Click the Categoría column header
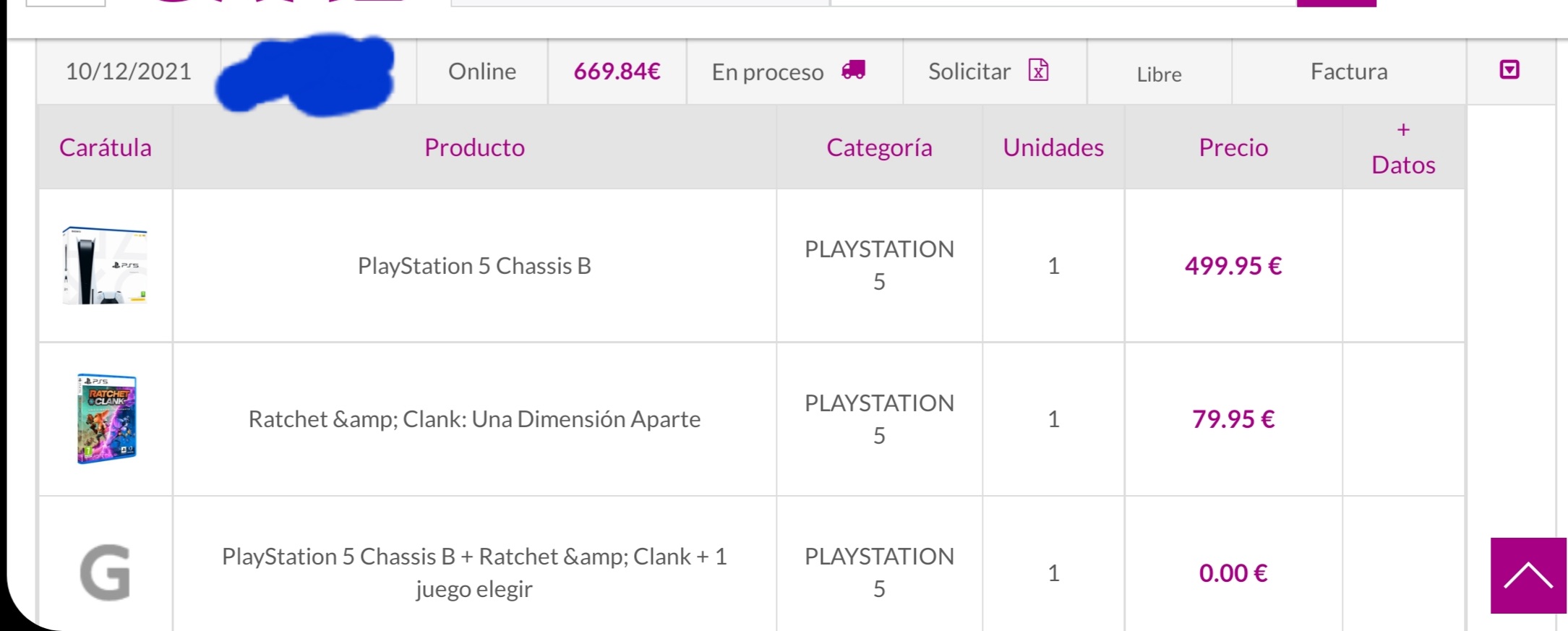Viewport: 1568px width, 631px height. coord(879,147)
